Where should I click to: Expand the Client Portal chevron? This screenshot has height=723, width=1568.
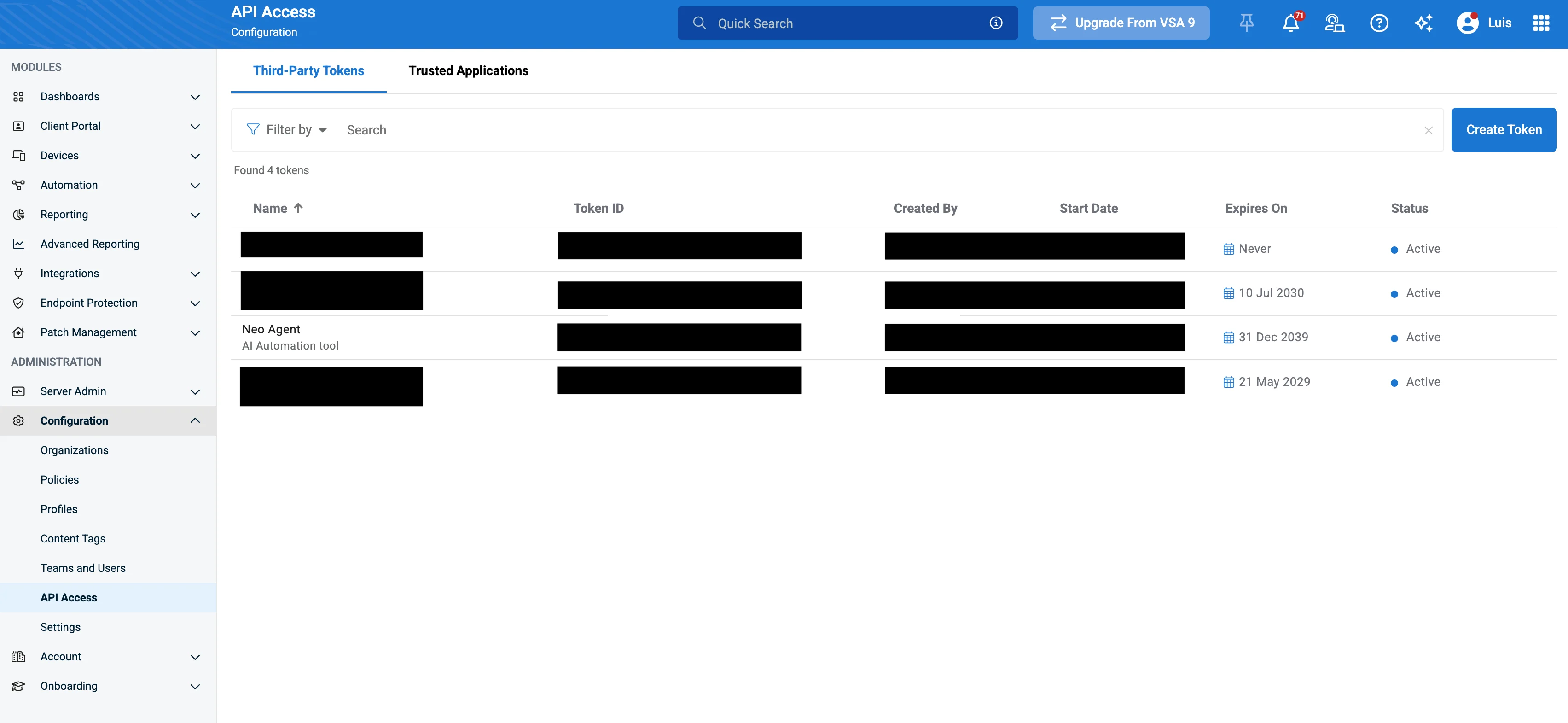click(195, 126)
